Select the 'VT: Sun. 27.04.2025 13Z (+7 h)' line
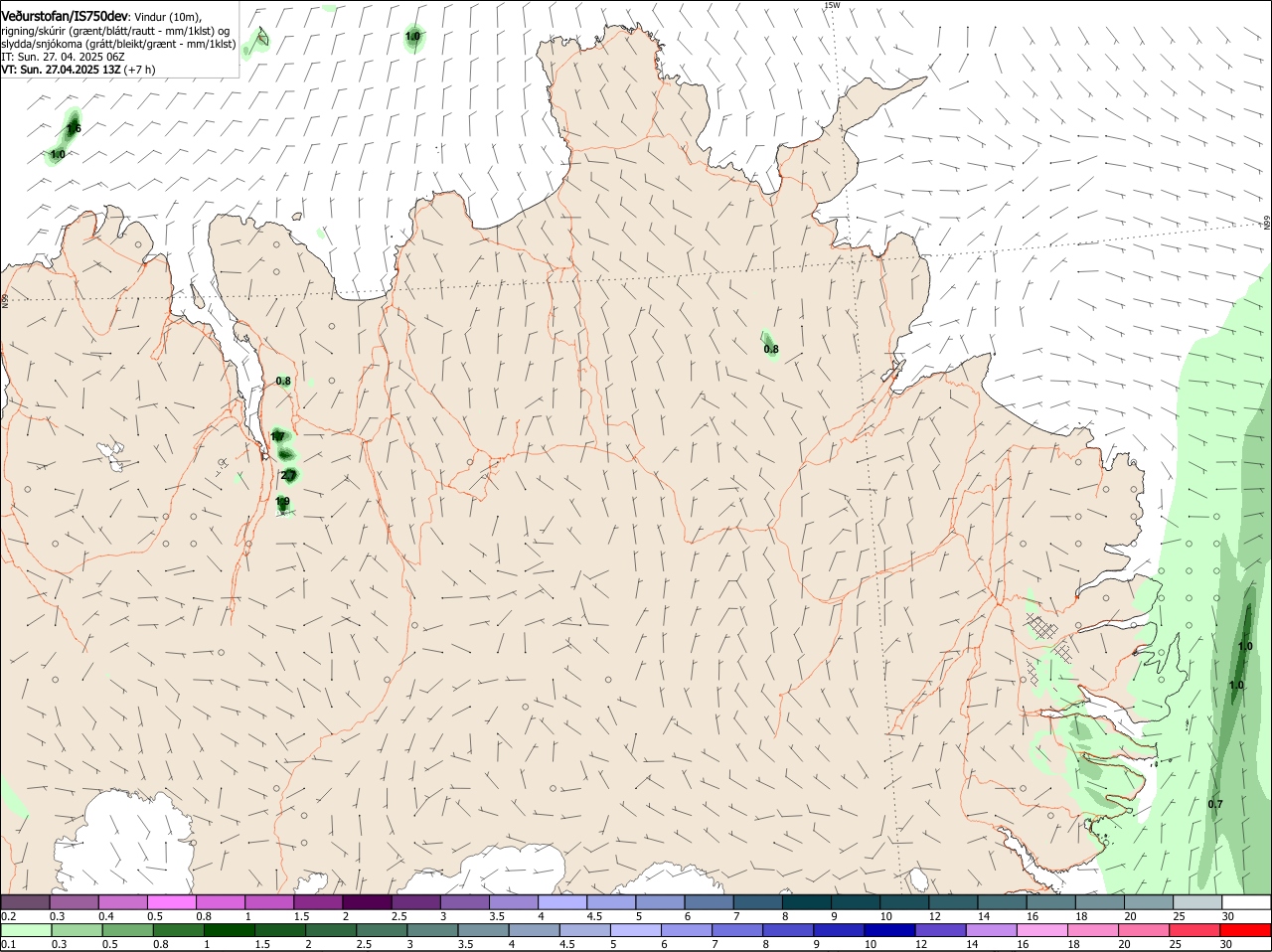 [x=78, y=70]
